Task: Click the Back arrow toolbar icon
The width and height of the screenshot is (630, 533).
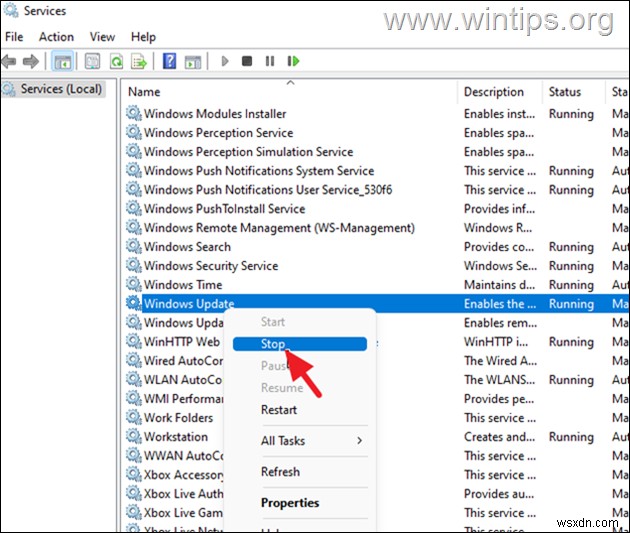Action: pos(9,61)
